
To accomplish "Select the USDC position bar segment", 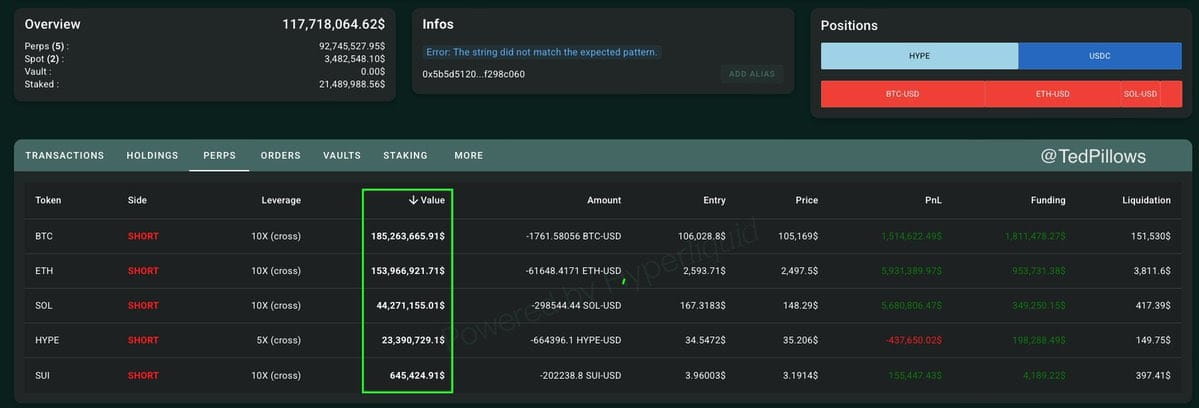I will (1100, 56).
